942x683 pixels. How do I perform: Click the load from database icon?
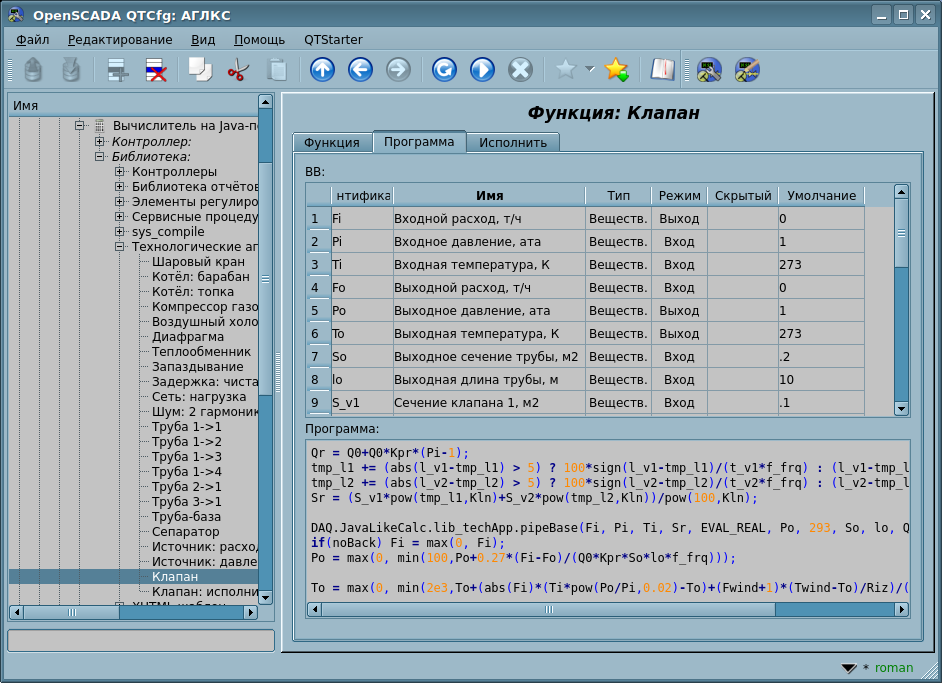click(x=33, y=70)
